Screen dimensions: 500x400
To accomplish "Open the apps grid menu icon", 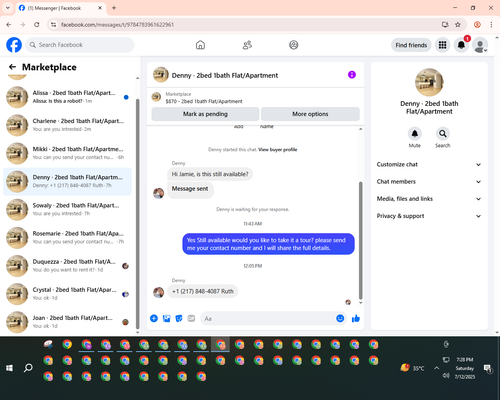I will (x=442, y=45).
